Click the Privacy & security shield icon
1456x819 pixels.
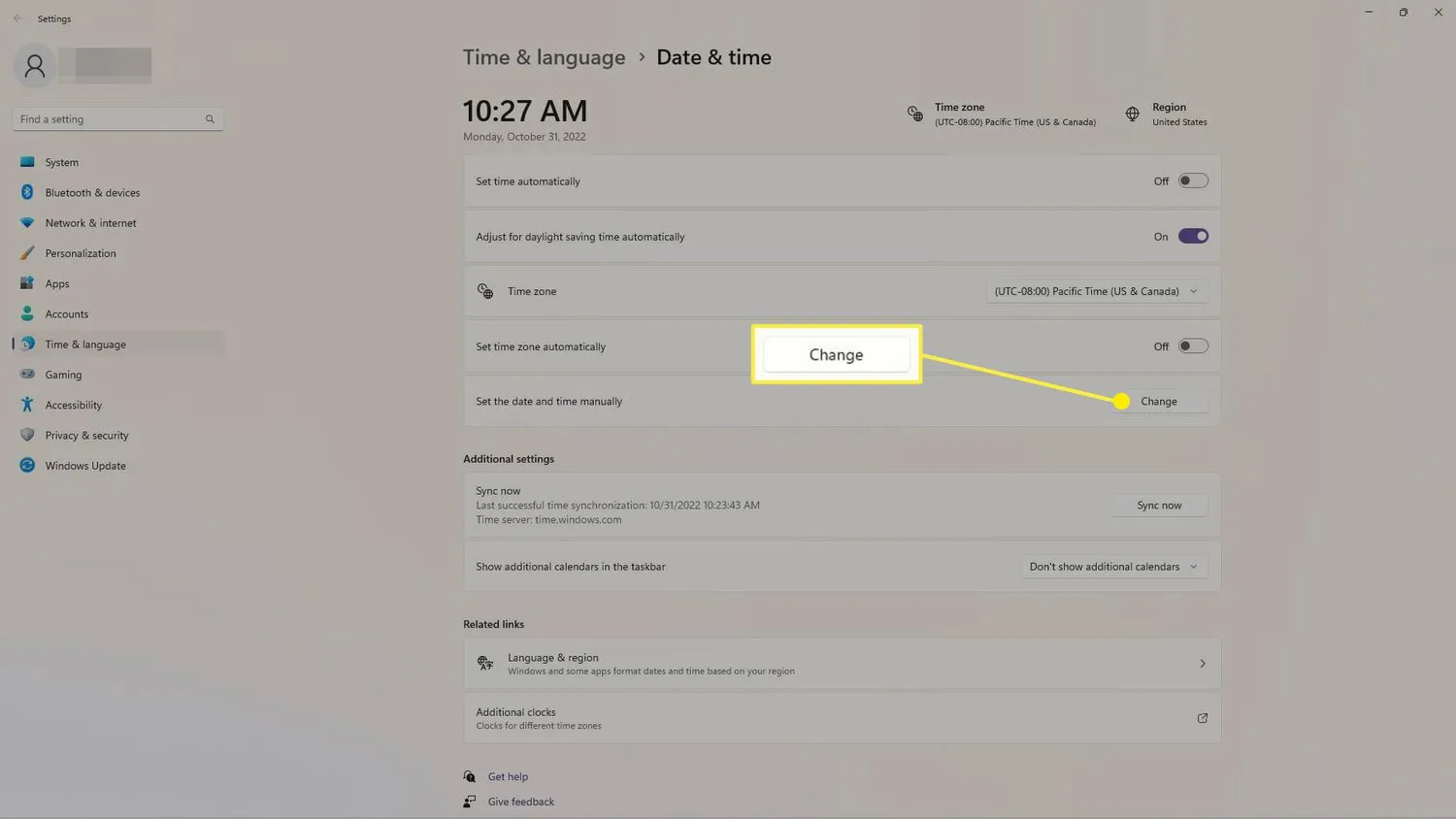[27, 435]
